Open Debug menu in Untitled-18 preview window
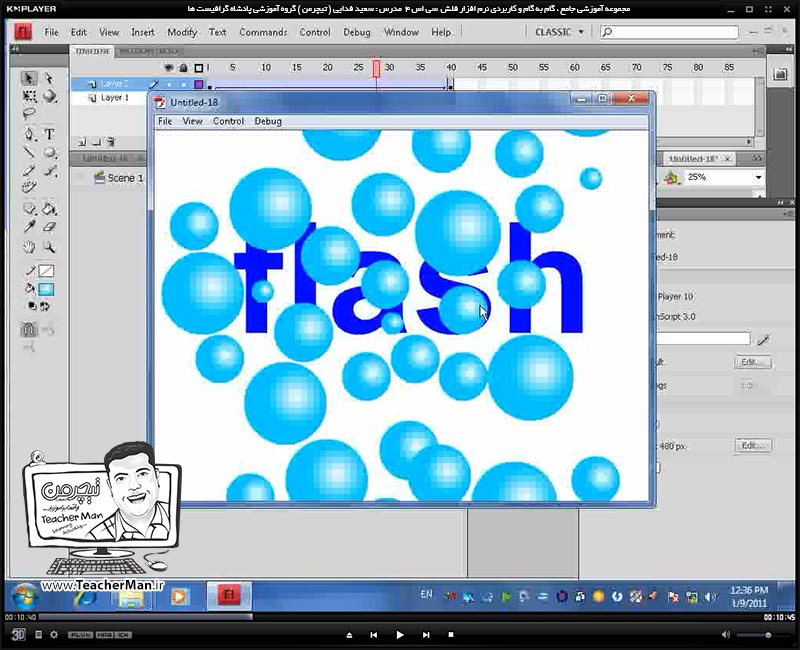Screen dimensions: 800x650 click(268, 121)
